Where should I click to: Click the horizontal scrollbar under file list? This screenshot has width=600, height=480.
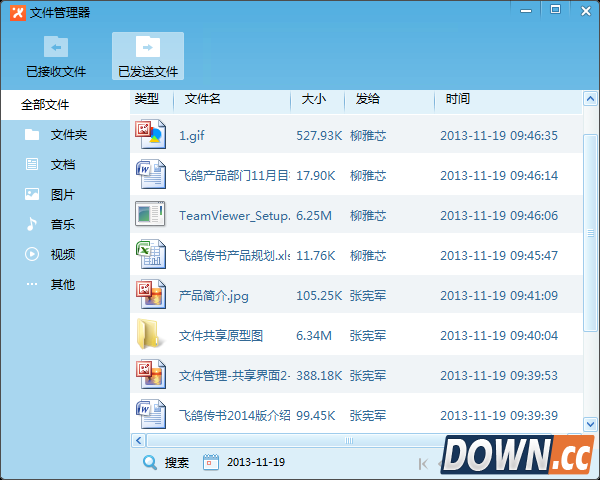[x=350, y=439]
